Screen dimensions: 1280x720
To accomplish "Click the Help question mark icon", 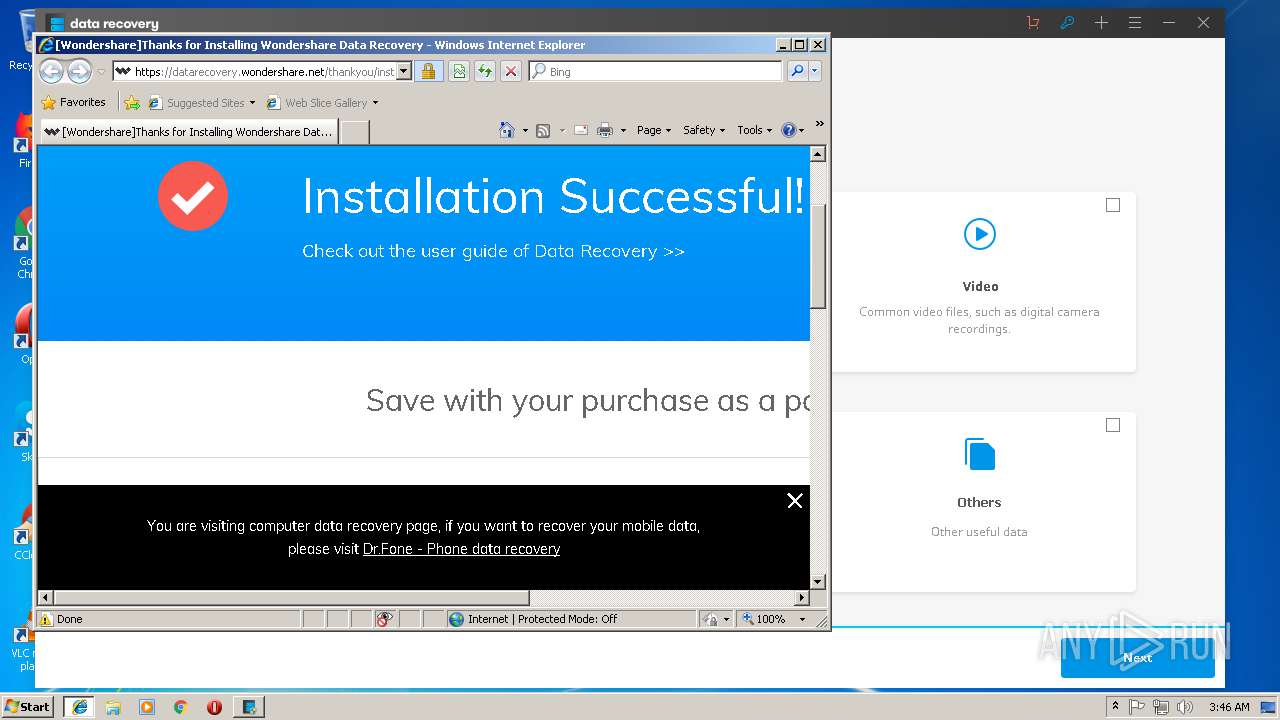I will (x=788, y=130).
